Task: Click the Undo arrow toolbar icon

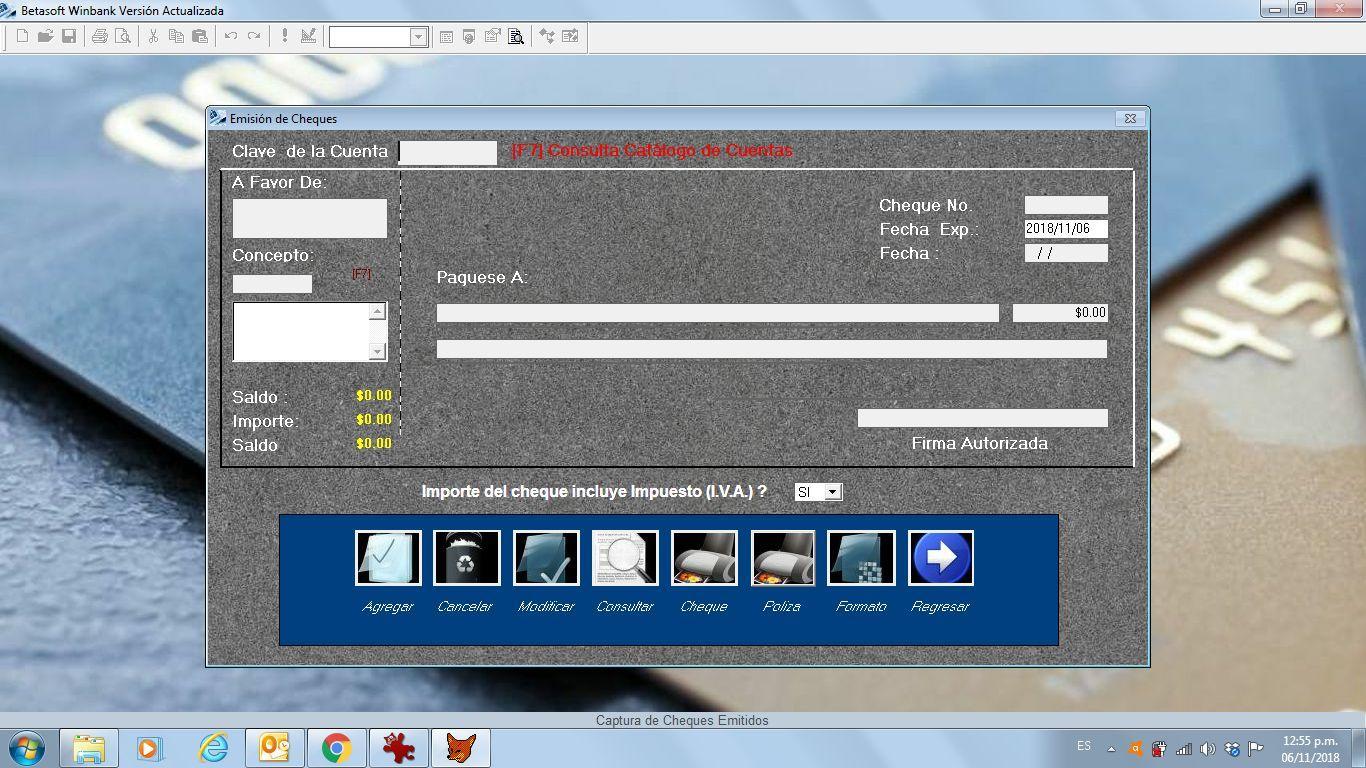Action: tap(230, 36)
